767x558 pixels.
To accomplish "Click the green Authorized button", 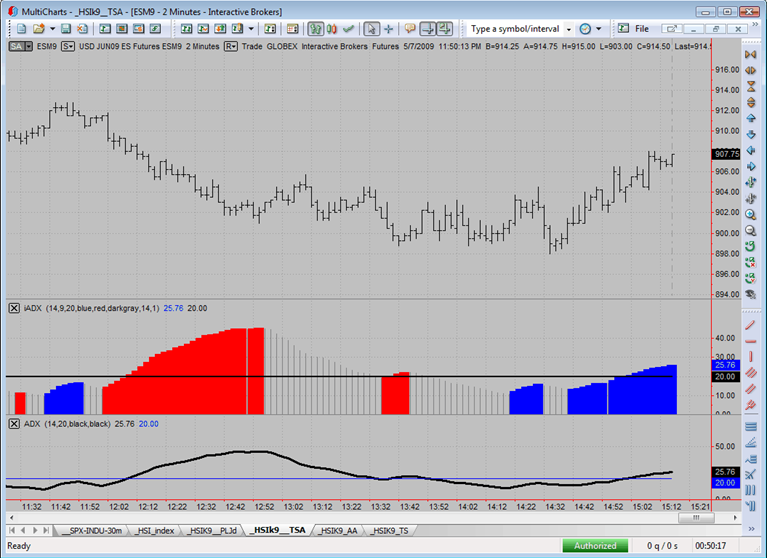I will (595, 546).
